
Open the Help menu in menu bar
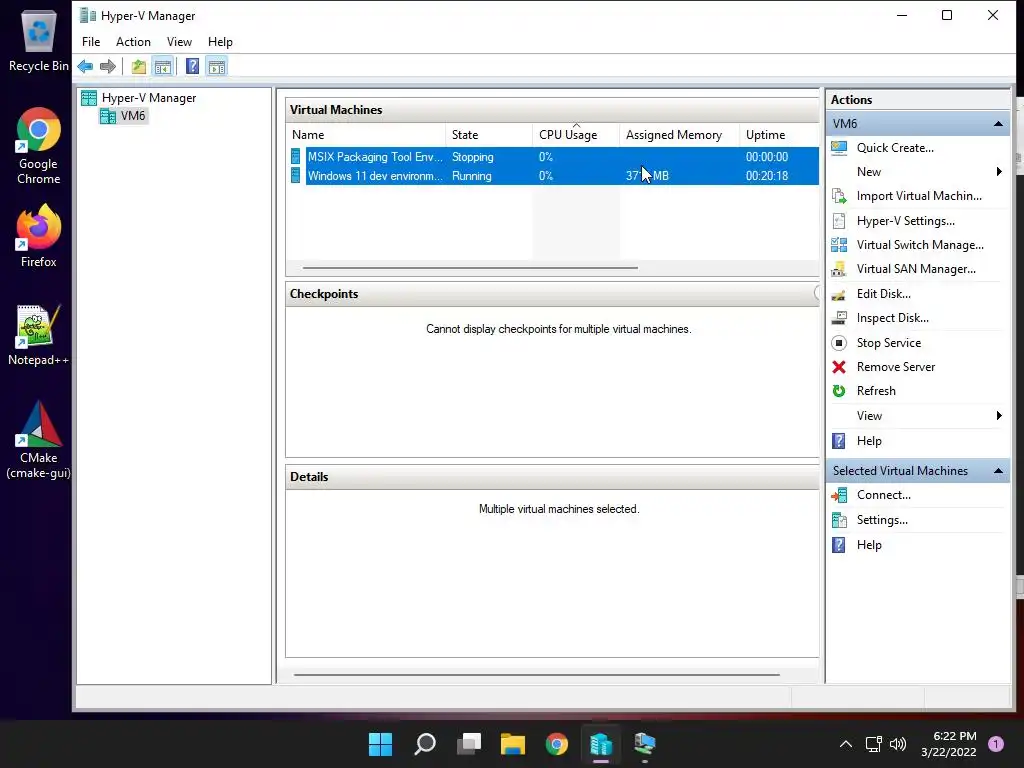220,42
